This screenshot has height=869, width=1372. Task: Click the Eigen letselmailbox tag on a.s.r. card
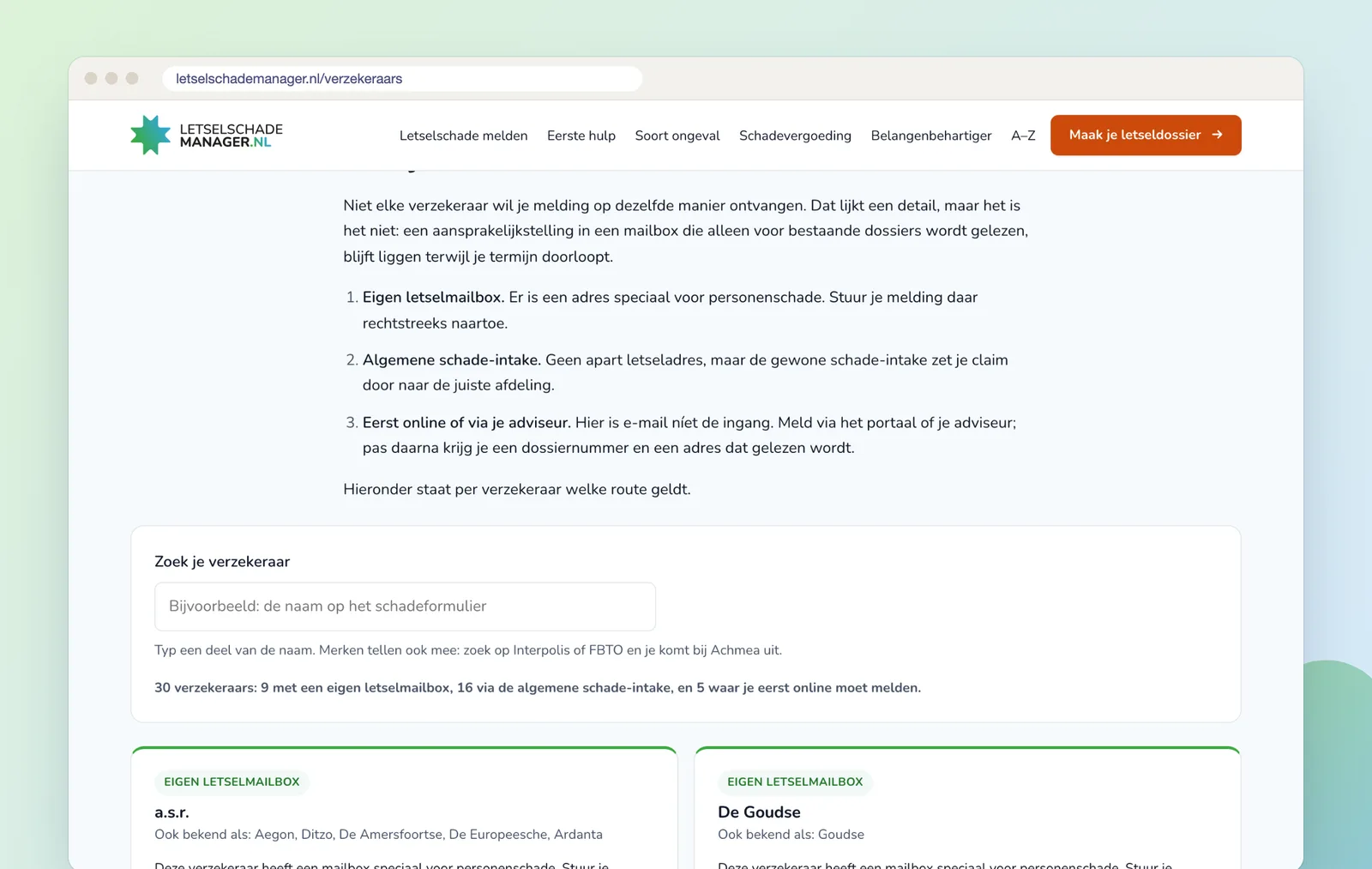pyautogui.click(x=232, y=782)
